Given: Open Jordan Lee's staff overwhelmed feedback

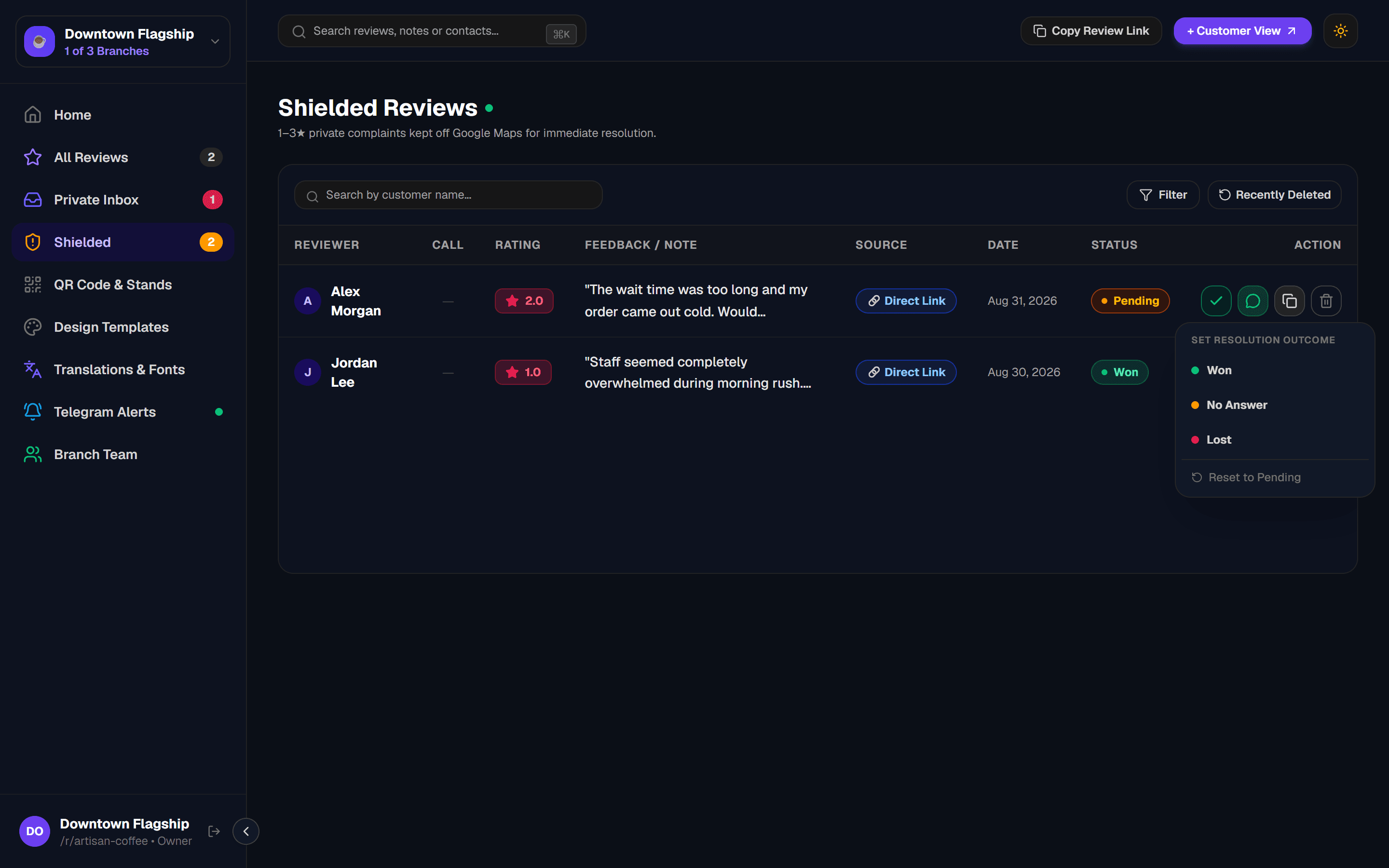Looking at the screenshot, I should tap(698, 373).
